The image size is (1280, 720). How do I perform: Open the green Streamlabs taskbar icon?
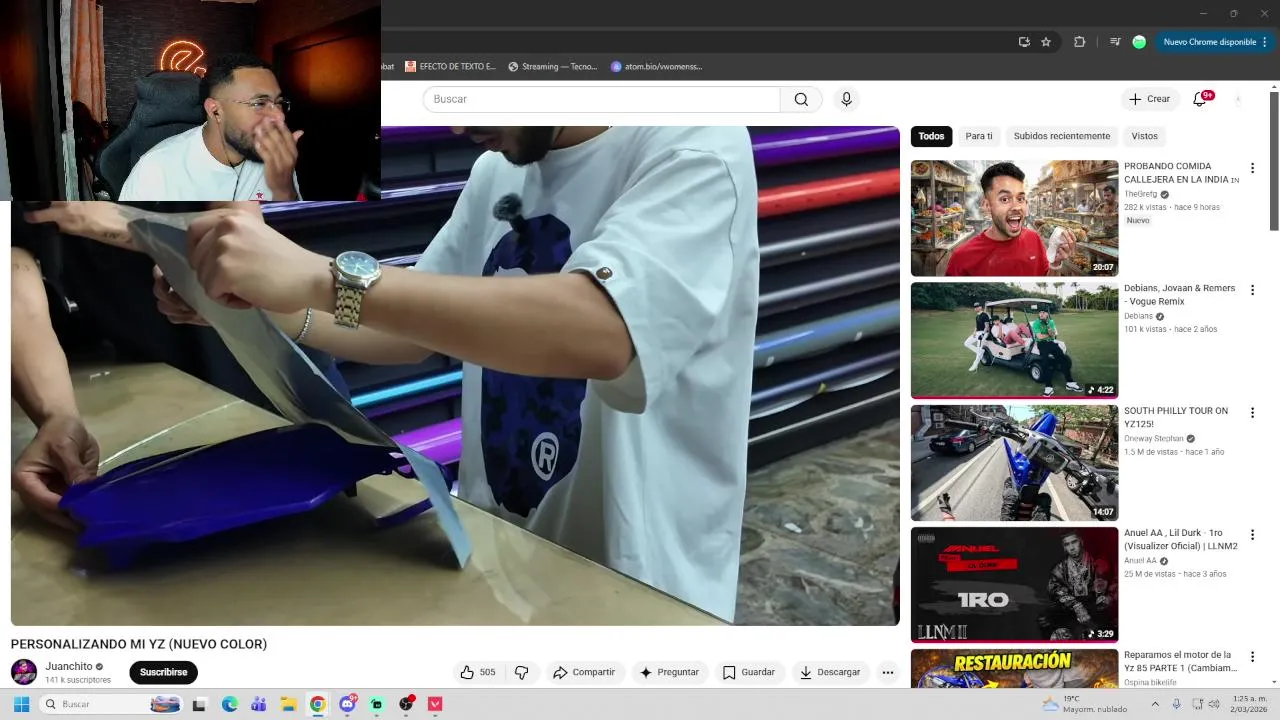point(376,704)
